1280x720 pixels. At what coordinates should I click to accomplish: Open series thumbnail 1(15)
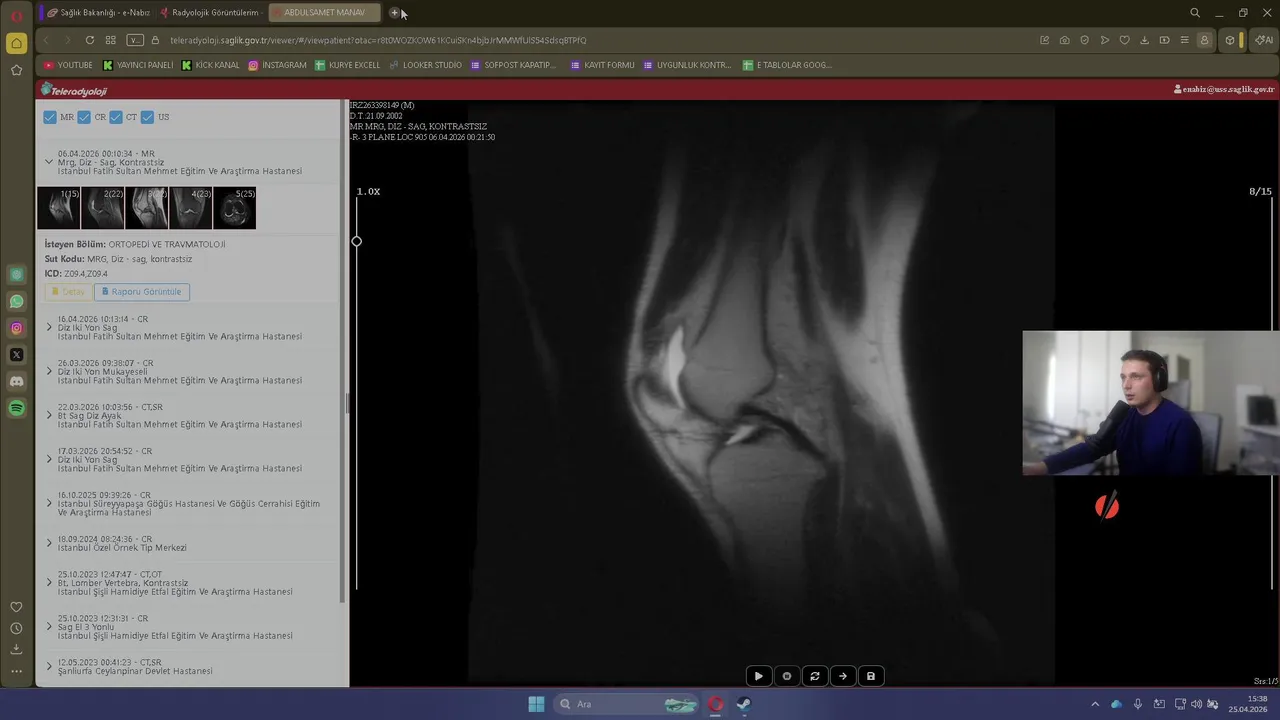pyautogui.click(x=59, y=208)
